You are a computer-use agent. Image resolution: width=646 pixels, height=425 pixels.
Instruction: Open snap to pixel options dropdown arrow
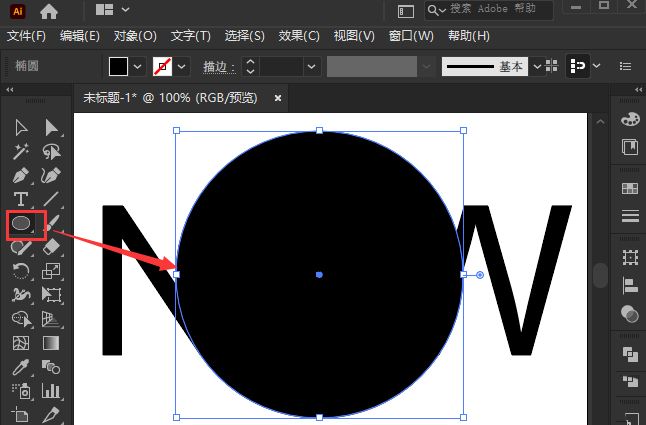coord(597,66)
